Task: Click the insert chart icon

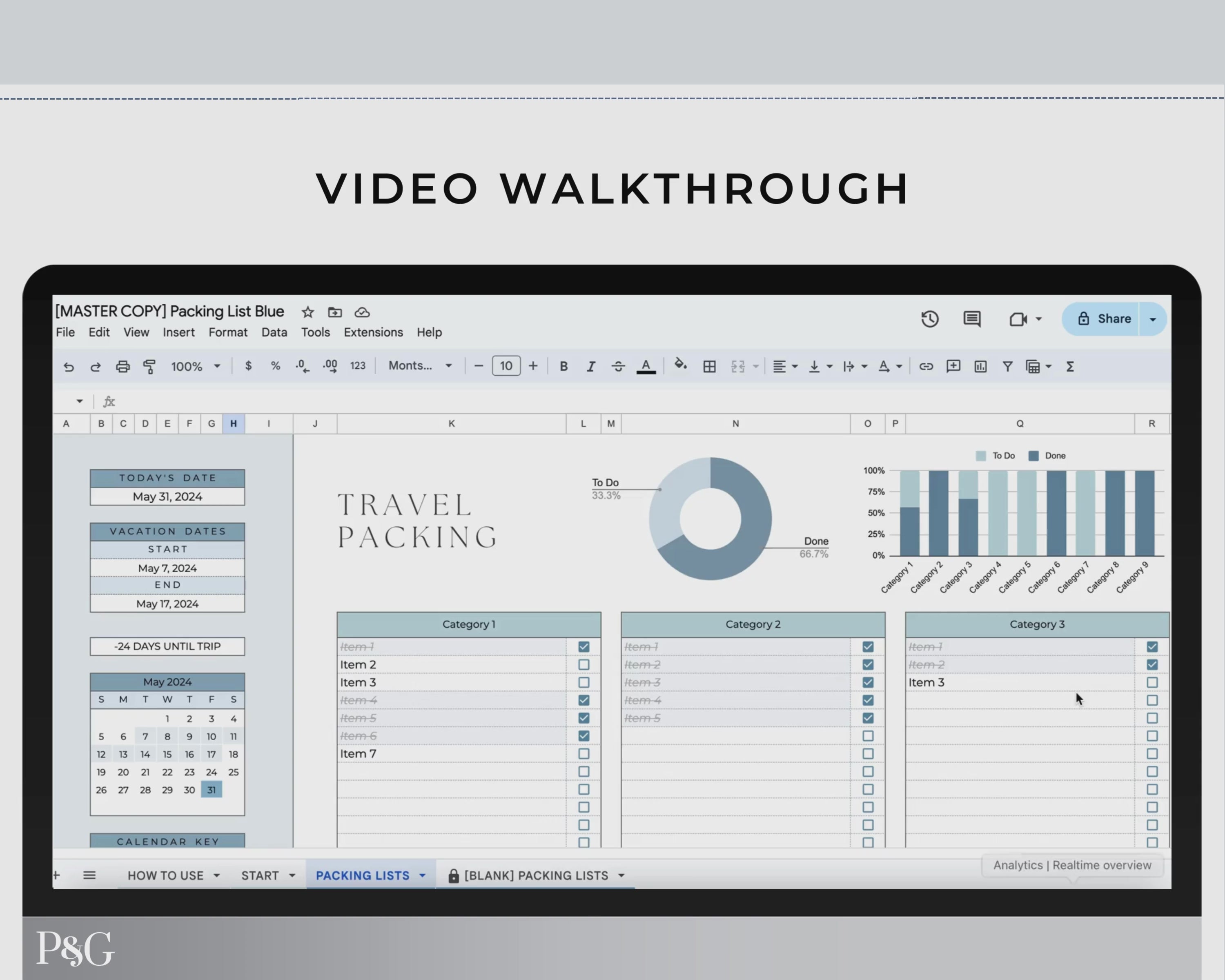Action: coord(980,366)
